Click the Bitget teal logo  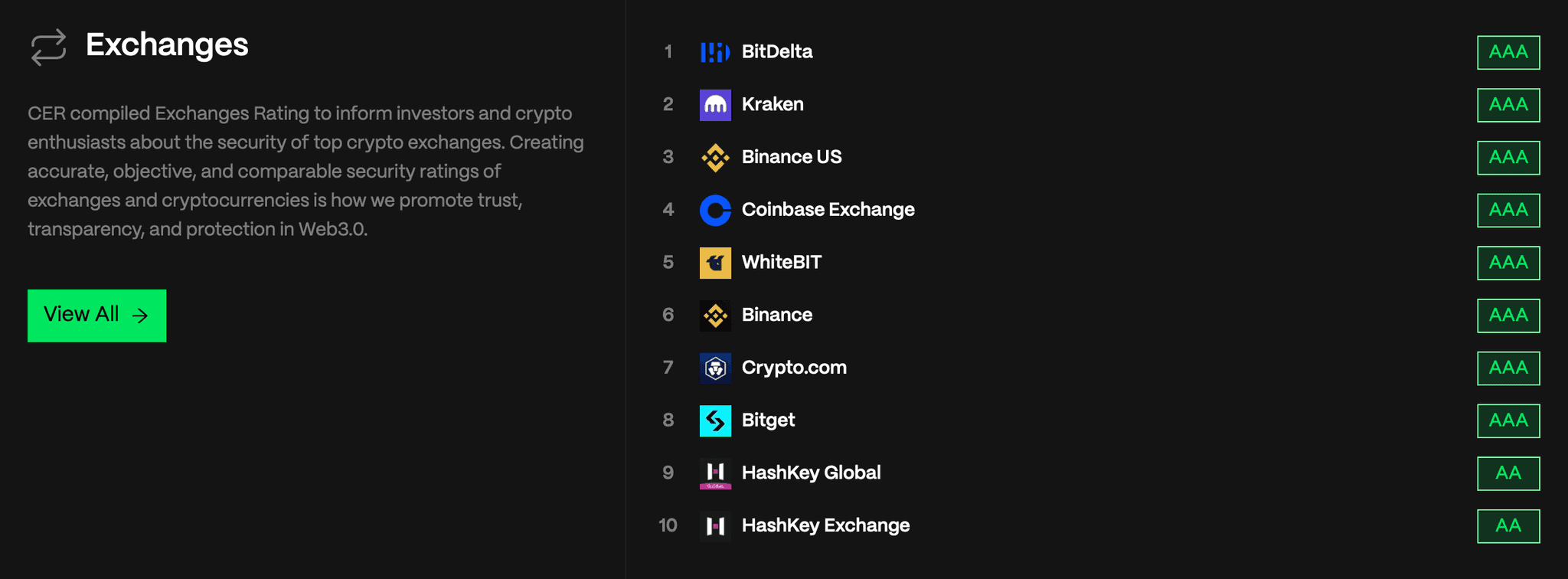click(x=715, y=420)
